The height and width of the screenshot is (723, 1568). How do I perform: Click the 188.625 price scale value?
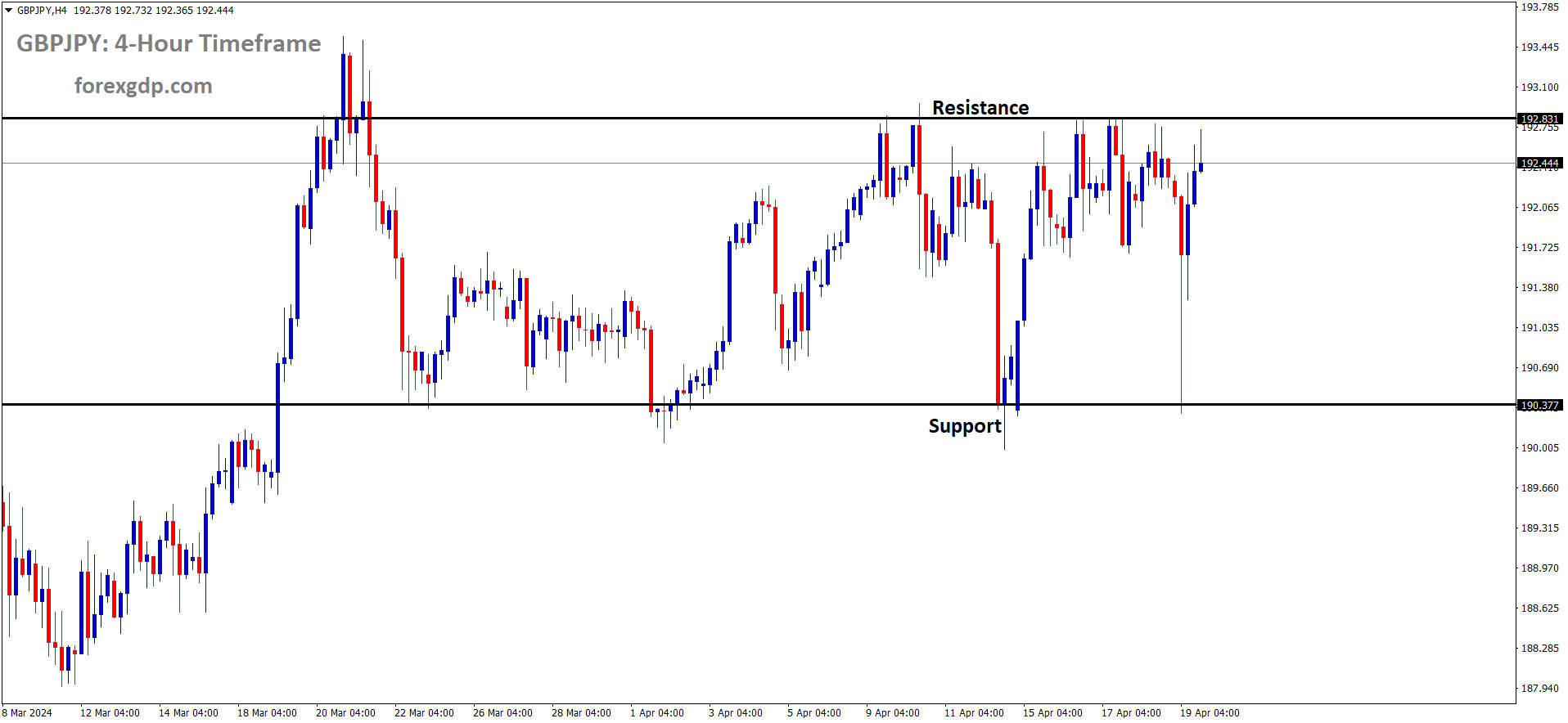(x=1539, y=608)
